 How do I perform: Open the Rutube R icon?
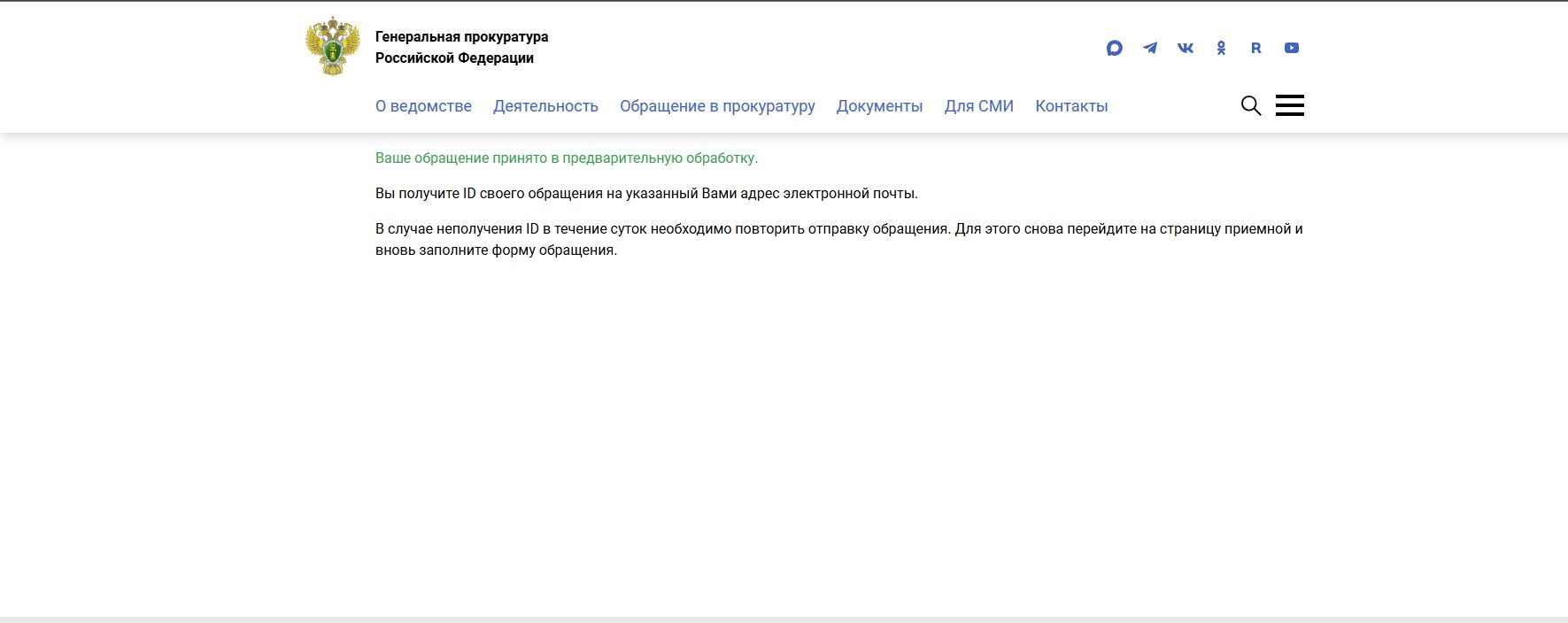click(x=1256, y=48)
